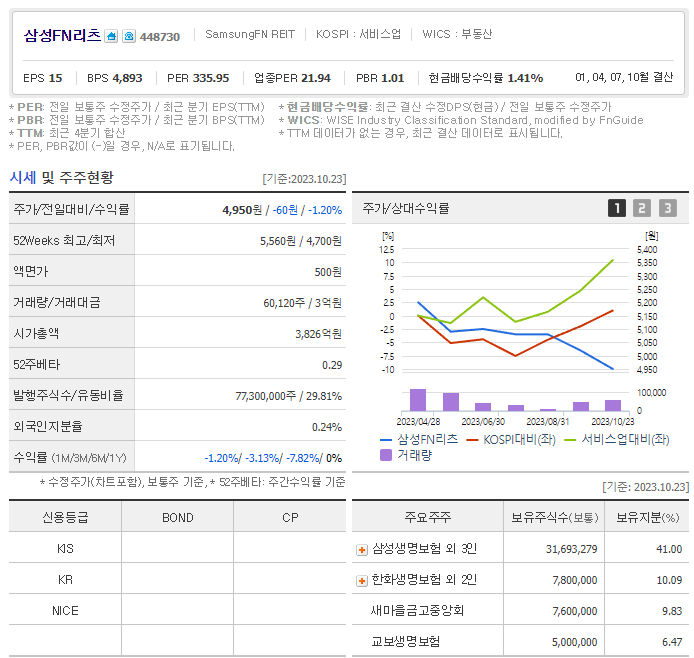Click the KOSPI : 서비스업 market label
Screen dimensions: 694x658
tap(358, 35)
